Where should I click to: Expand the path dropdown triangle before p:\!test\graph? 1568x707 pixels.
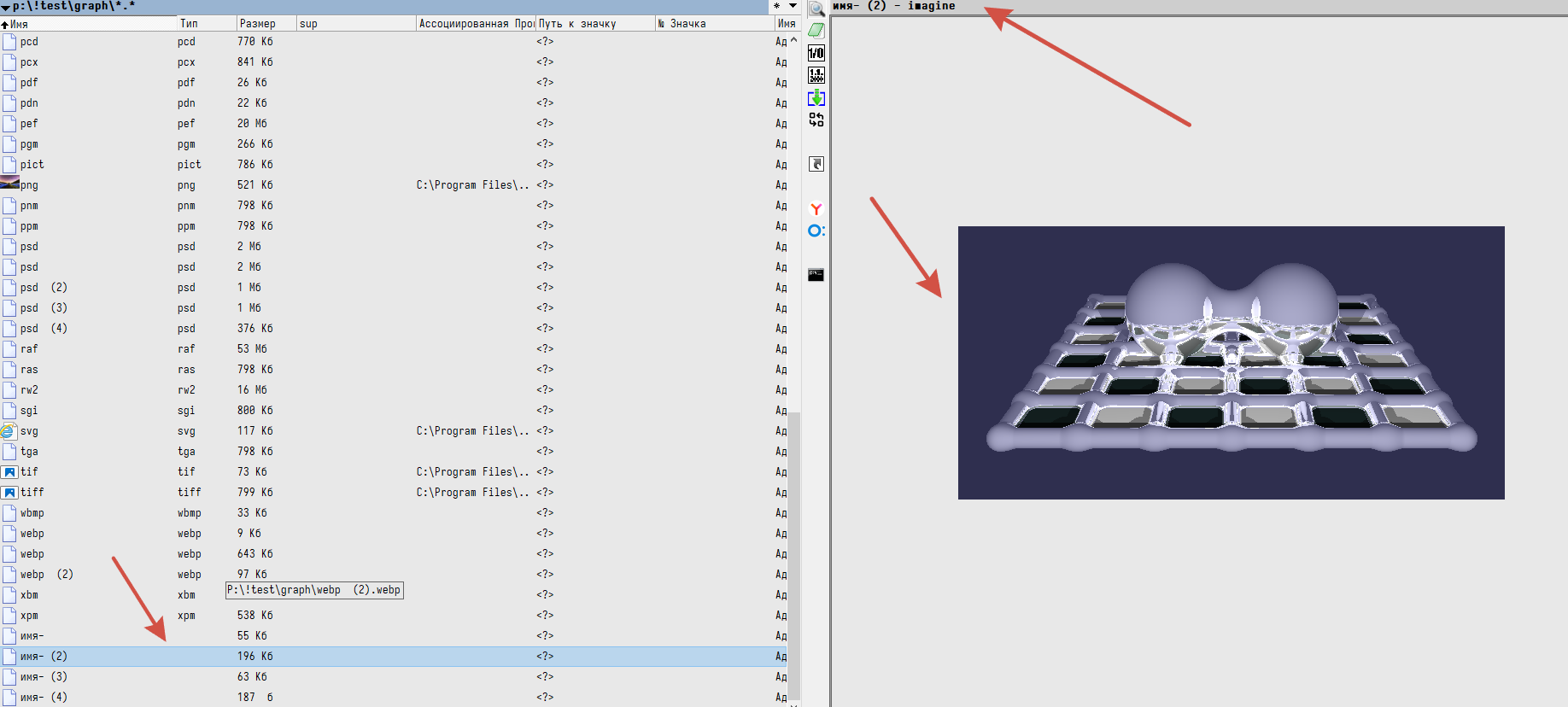click(6, 7)
